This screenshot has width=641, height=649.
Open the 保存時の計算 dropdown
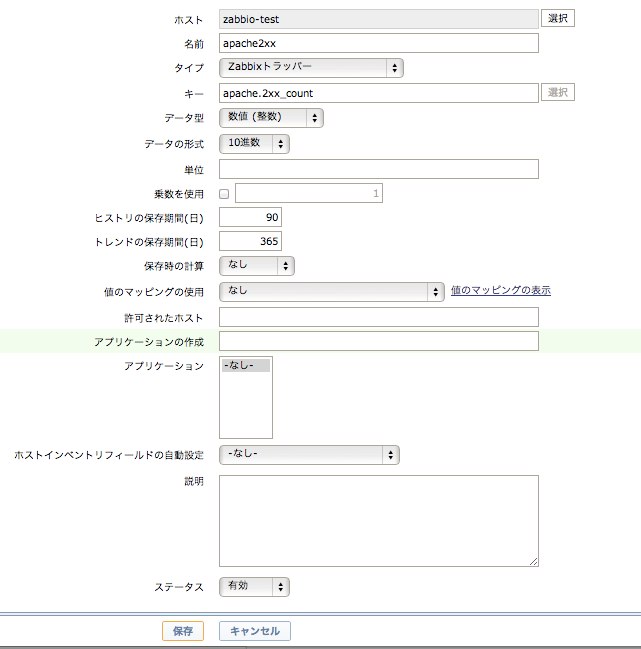pos(257,266)
